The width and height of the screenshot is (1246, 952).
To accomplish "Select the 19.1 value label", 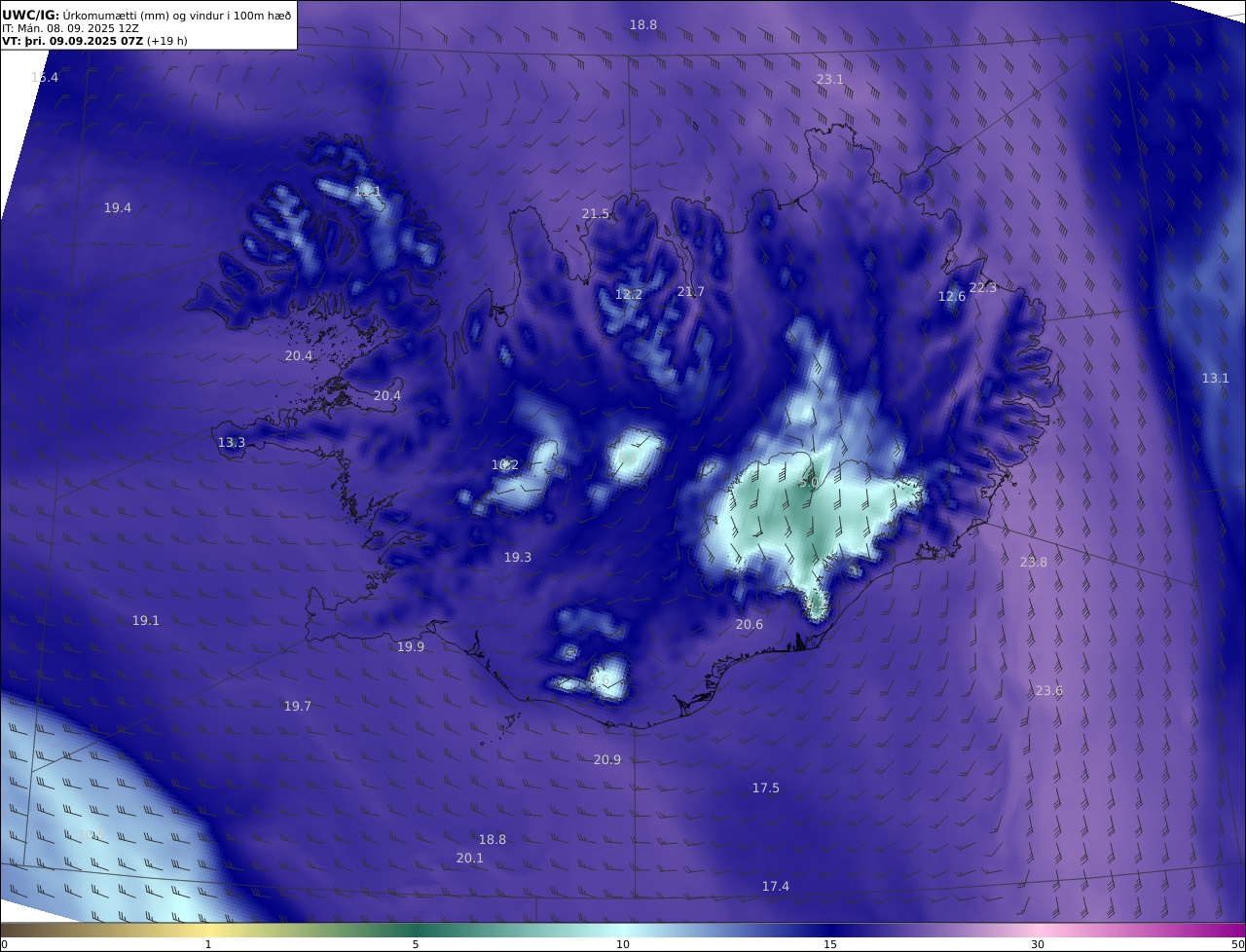I will pyautogui.click(x=146, y=620).
